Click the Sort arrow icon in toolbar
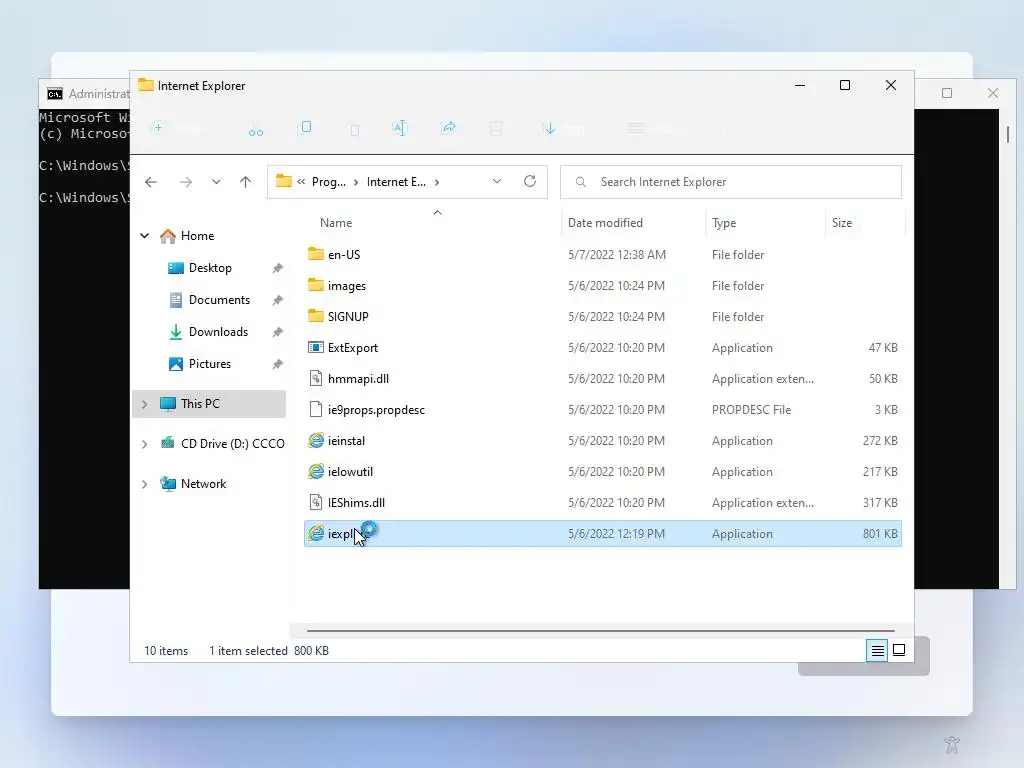The width and height of the screenshot is (1024, 768). click(549, 128)
